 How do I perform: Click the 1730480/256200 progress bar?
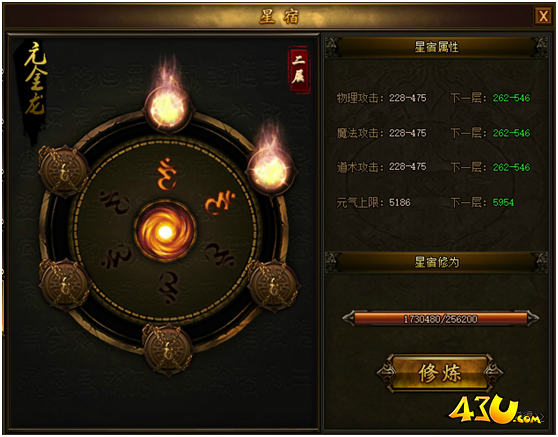point(441,319)
